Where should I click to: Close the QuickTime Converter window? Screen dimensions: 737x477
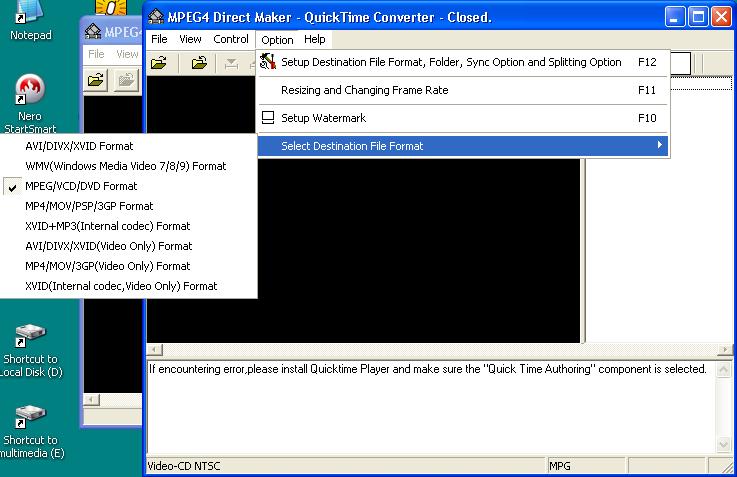click(x=721, y=17)
